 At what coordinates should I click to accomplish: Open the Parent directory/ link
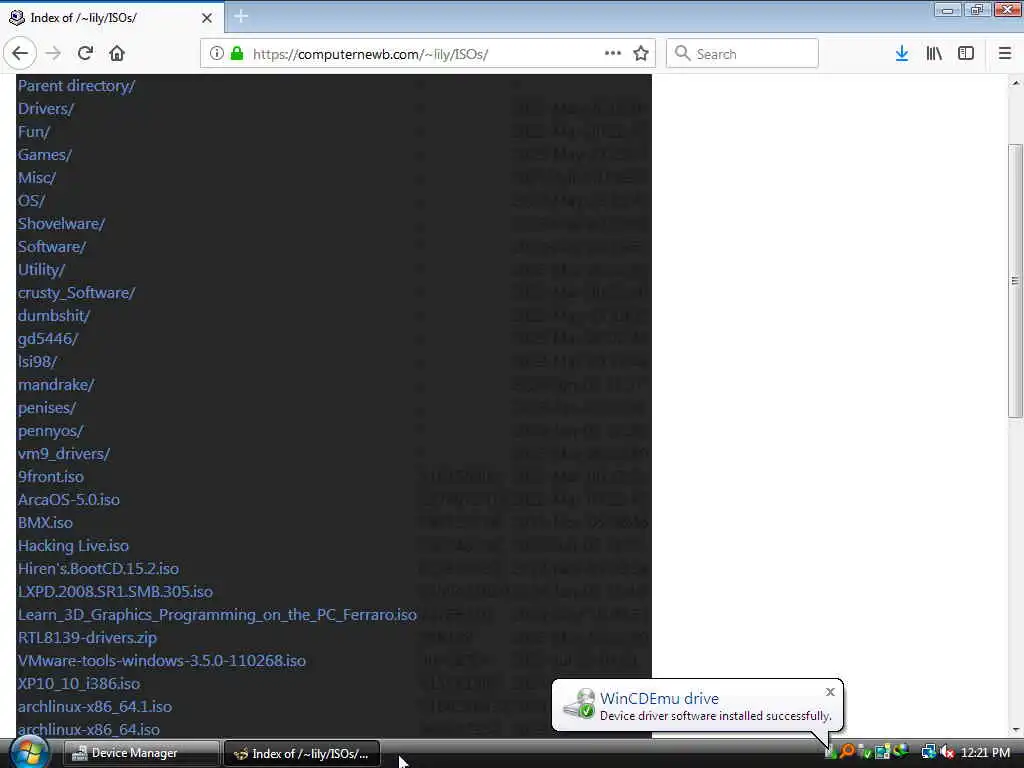[x=76, y=86]
